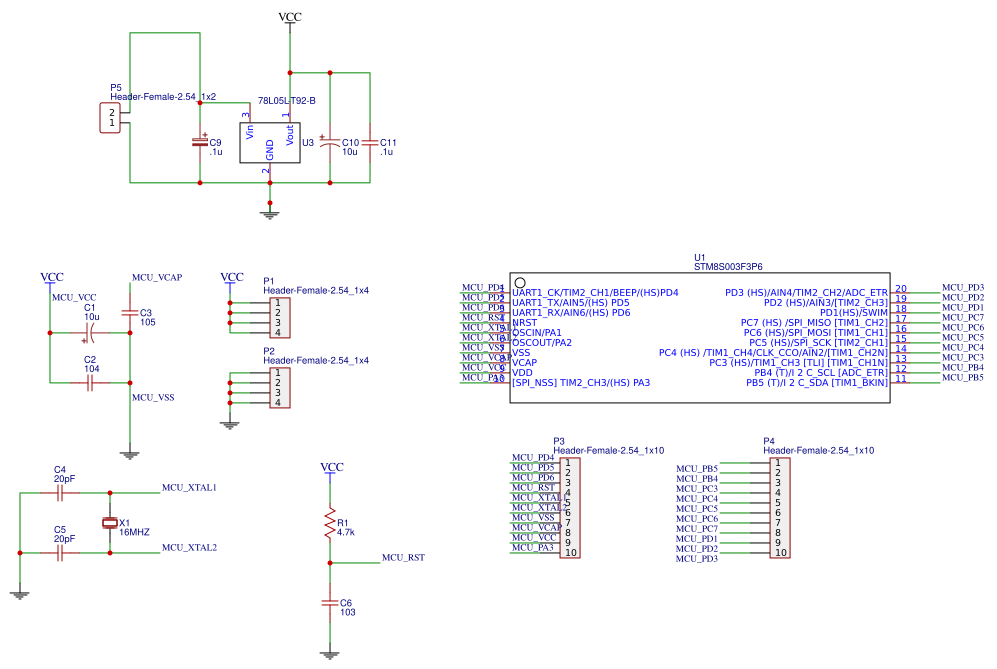Click pin number 11 on U1
Viewport: 997px width, 669px height.
tap(901, 379)
